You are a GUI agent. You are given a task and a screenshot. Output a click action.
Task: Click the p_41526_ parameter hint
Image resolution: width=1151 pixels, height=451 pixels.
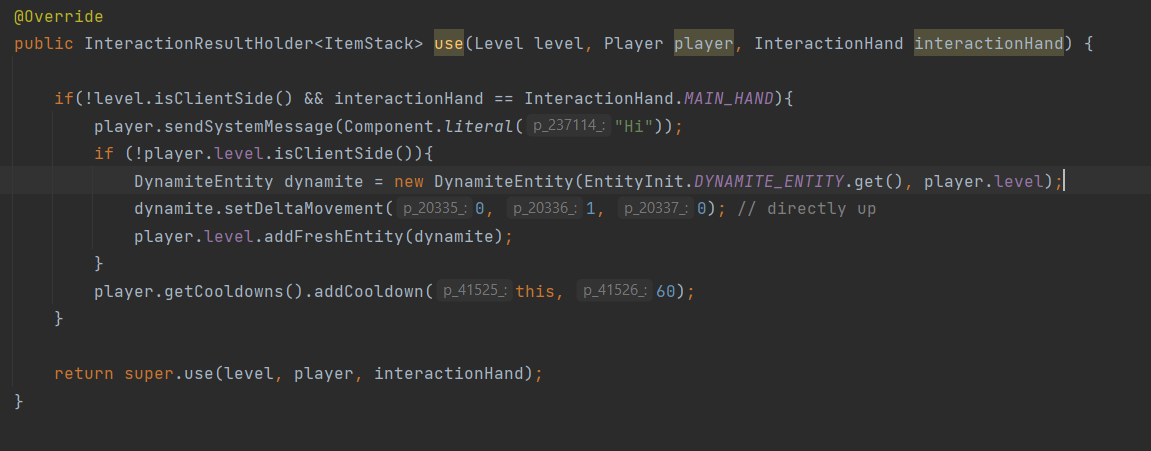point(614,292)
